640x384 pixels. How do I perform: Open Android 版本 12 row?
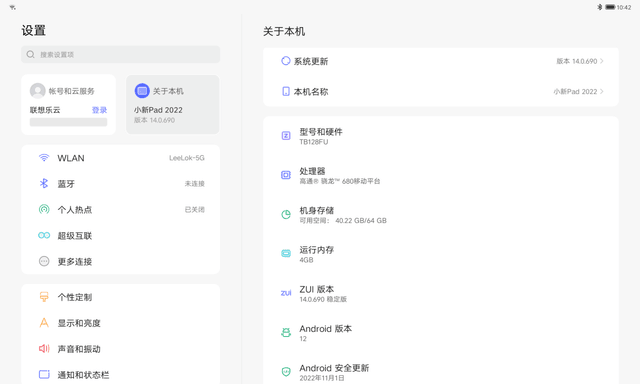[x=441, y=333]
